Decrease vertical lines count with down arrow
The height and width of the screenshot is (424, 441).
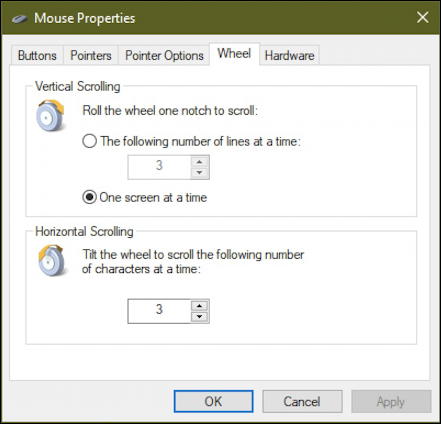(199, 172)
